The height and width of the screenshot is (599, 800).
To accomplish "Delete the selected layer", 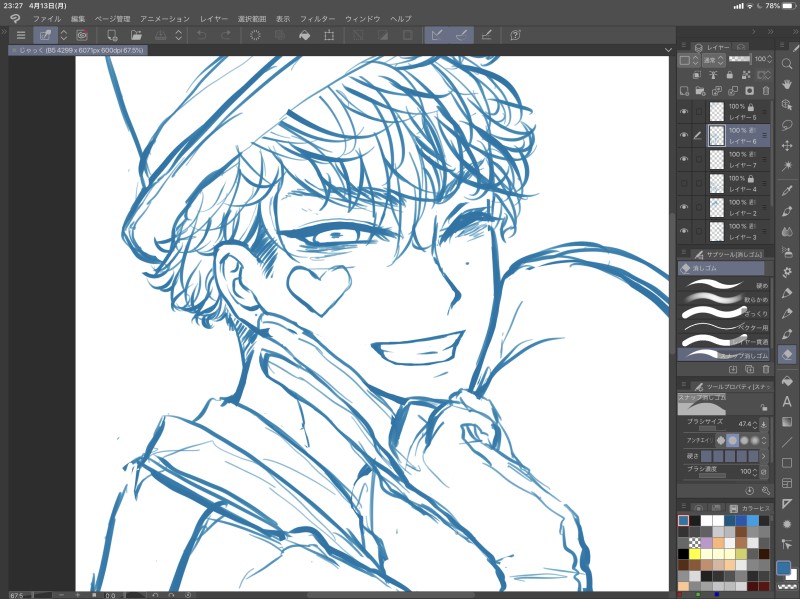I will click(766, 91).
